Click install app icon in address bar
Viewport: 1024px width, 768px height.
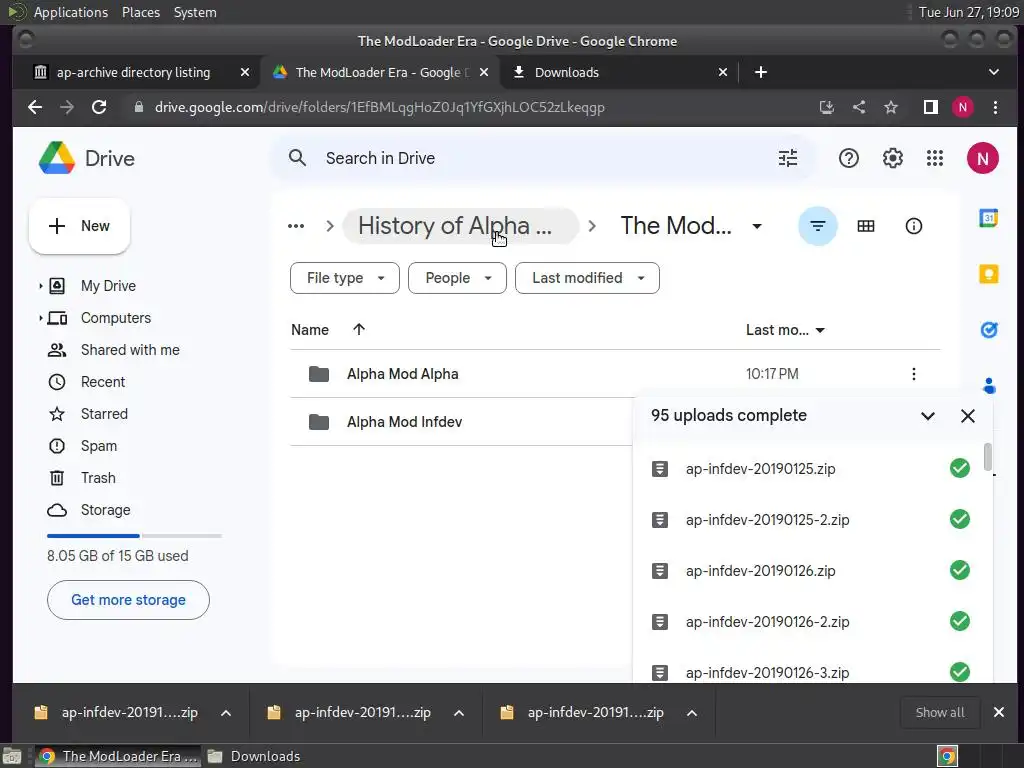tap(827, 107)
